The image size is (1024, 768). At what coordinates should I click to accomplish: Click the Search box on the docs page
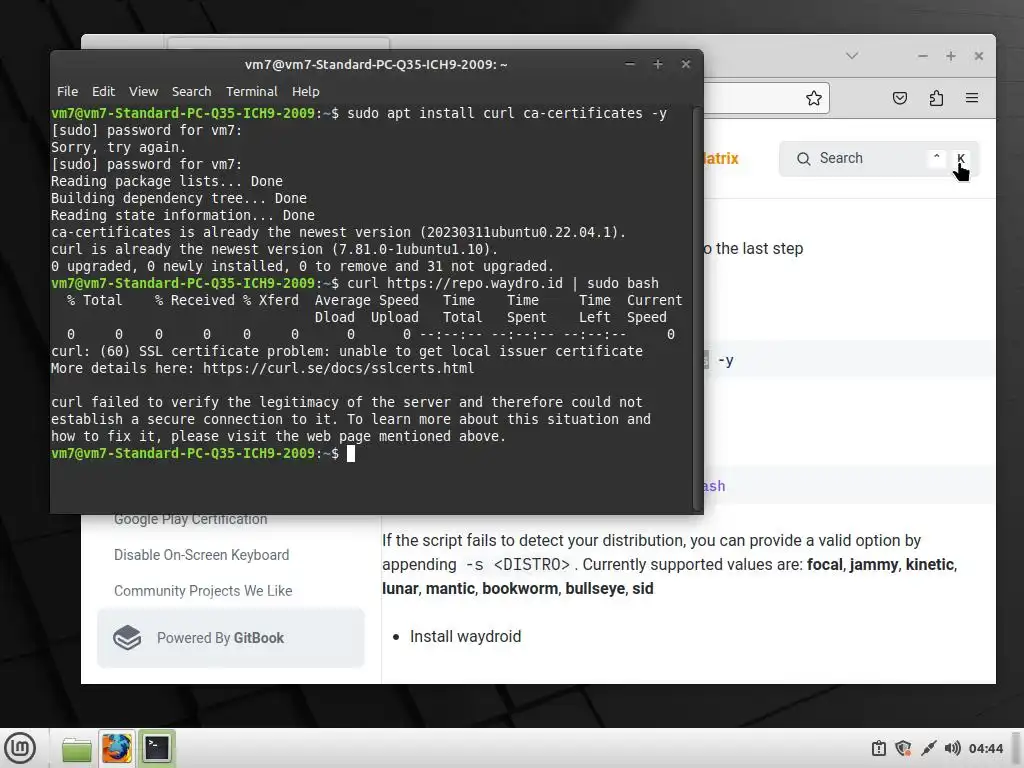(879, 159)
